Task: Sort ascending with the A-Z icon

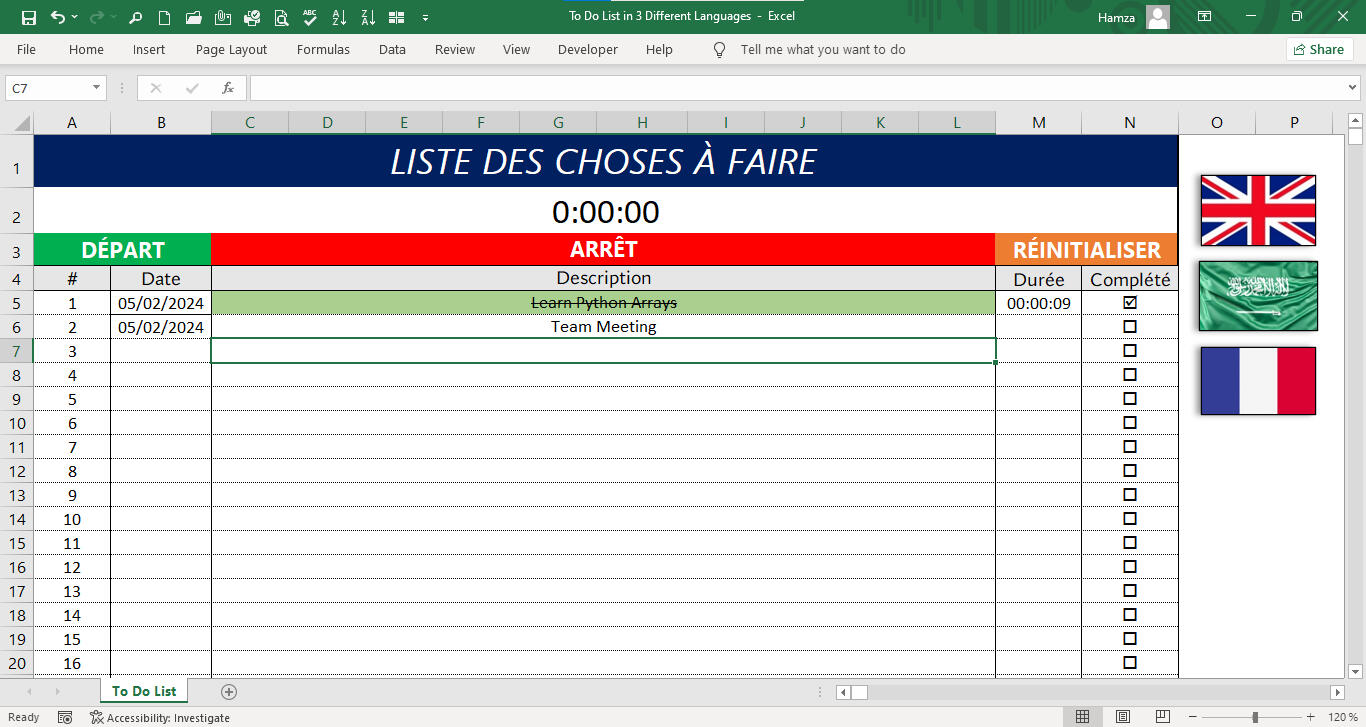Action: pyautogui.click(x=339, y=17)
